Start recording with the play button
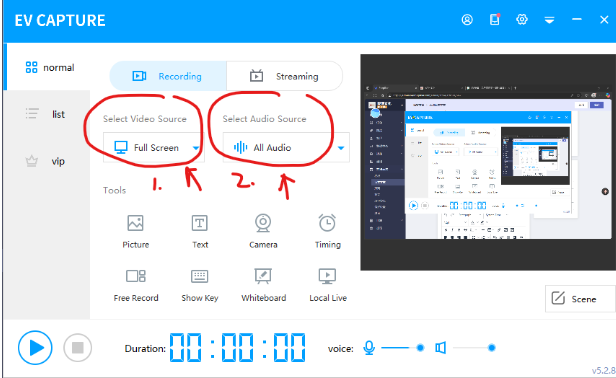 [35, 348]
